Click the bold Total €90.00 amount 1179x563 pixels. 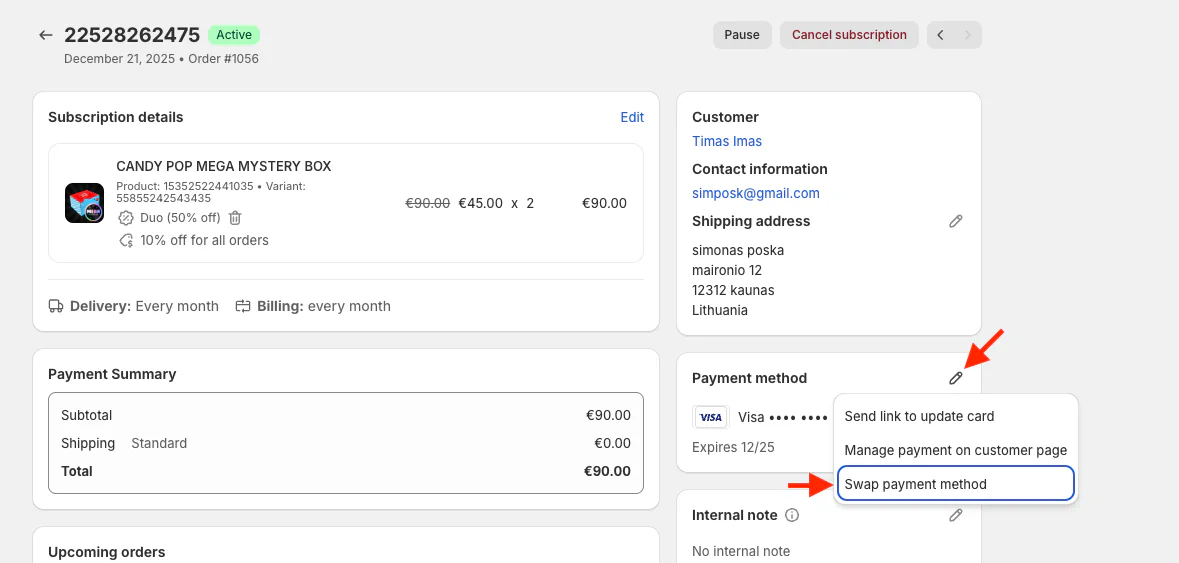608,471
